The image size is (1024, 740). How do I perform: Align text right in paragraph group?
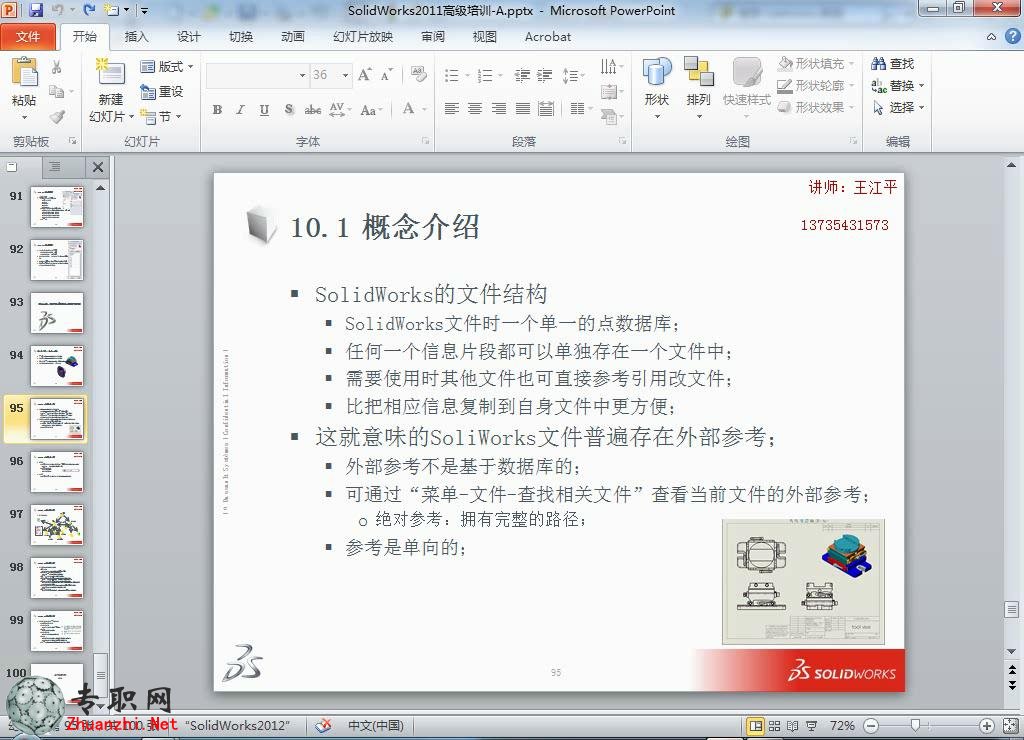pyautogui.click(x=498, y=108)
